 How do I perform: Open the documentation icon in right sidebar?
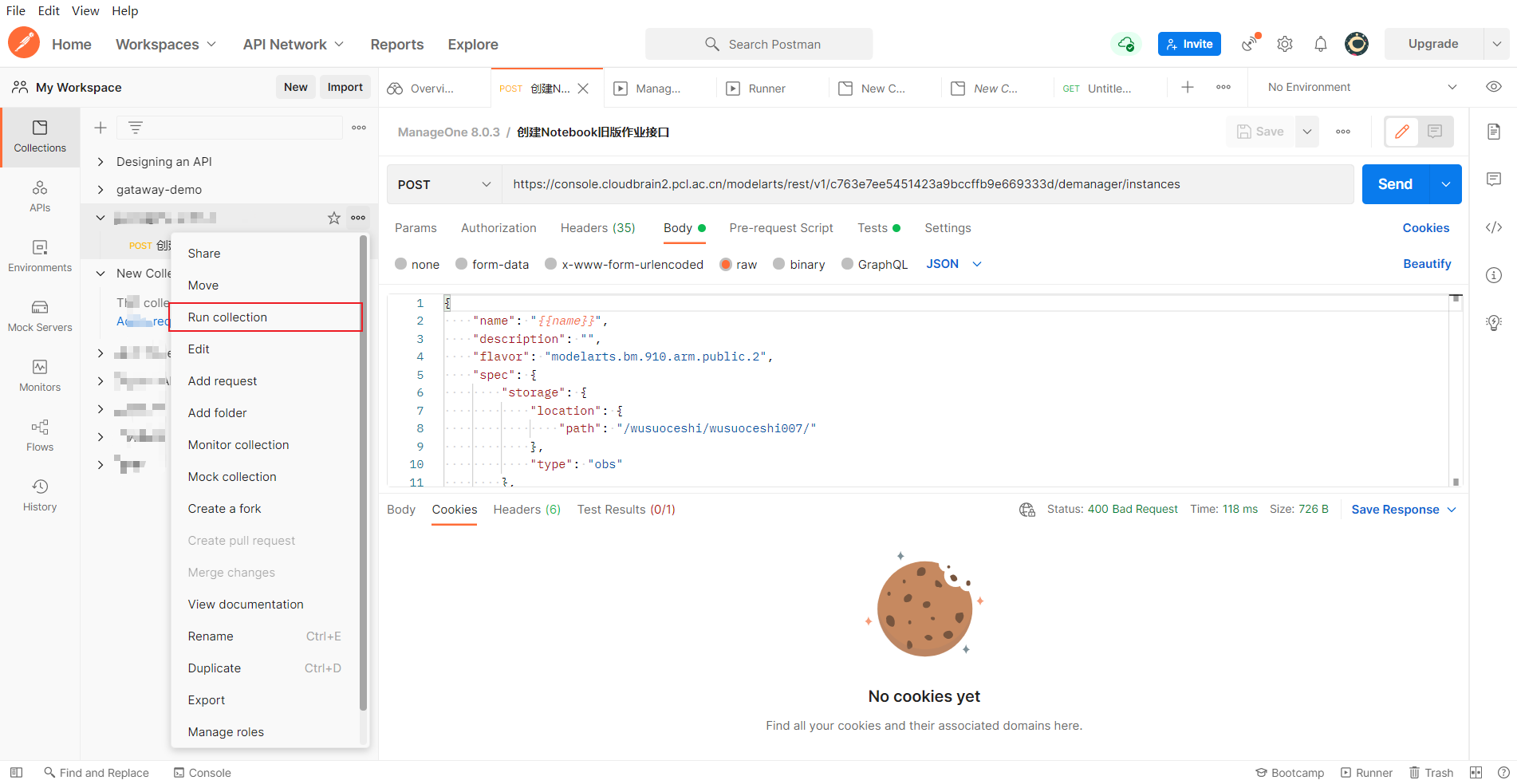(1494, 132)
